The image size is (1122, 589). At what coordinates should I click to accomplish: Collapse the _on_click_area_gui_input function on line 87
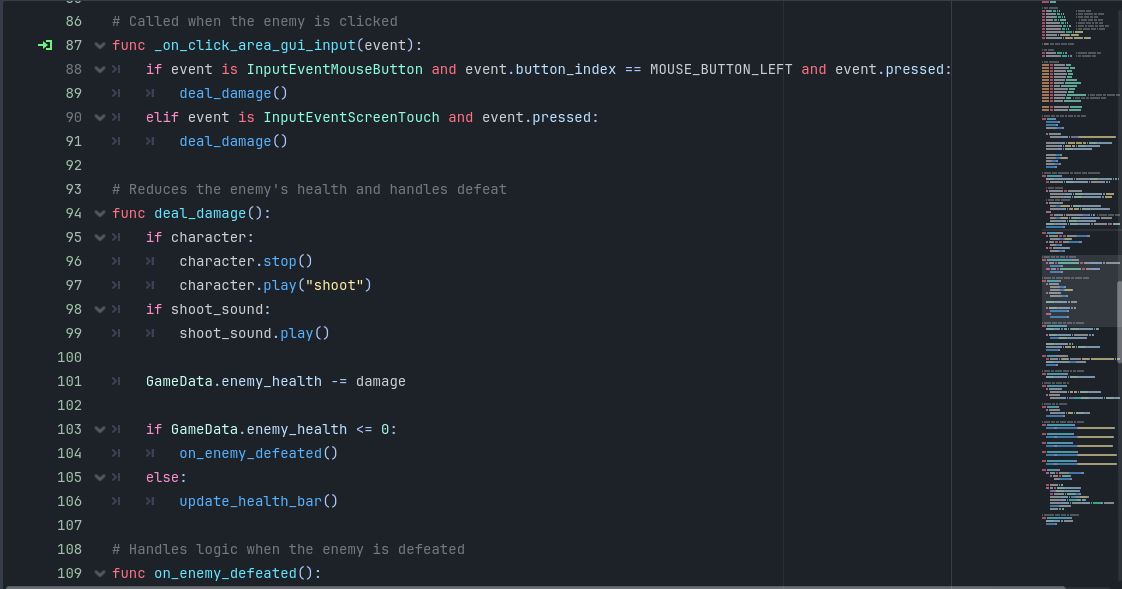99,45
